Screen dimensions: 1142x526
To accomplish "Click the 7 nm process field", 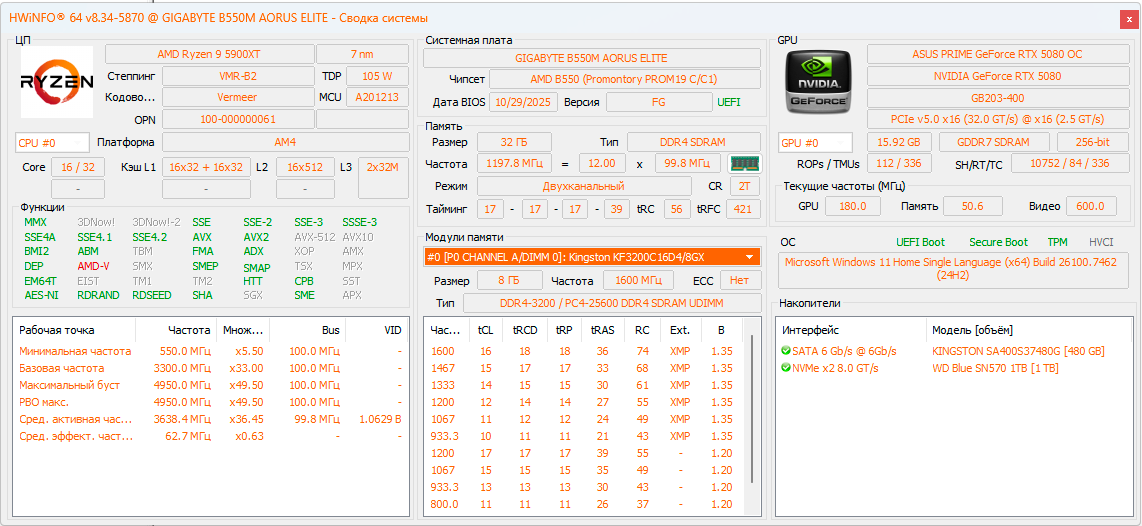I will [x=363, y=54].
